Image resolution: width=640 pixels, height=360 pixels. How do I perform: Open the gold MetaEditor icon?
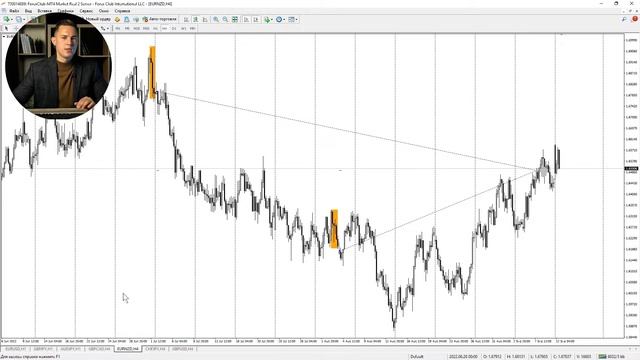[x=117, y=19]
